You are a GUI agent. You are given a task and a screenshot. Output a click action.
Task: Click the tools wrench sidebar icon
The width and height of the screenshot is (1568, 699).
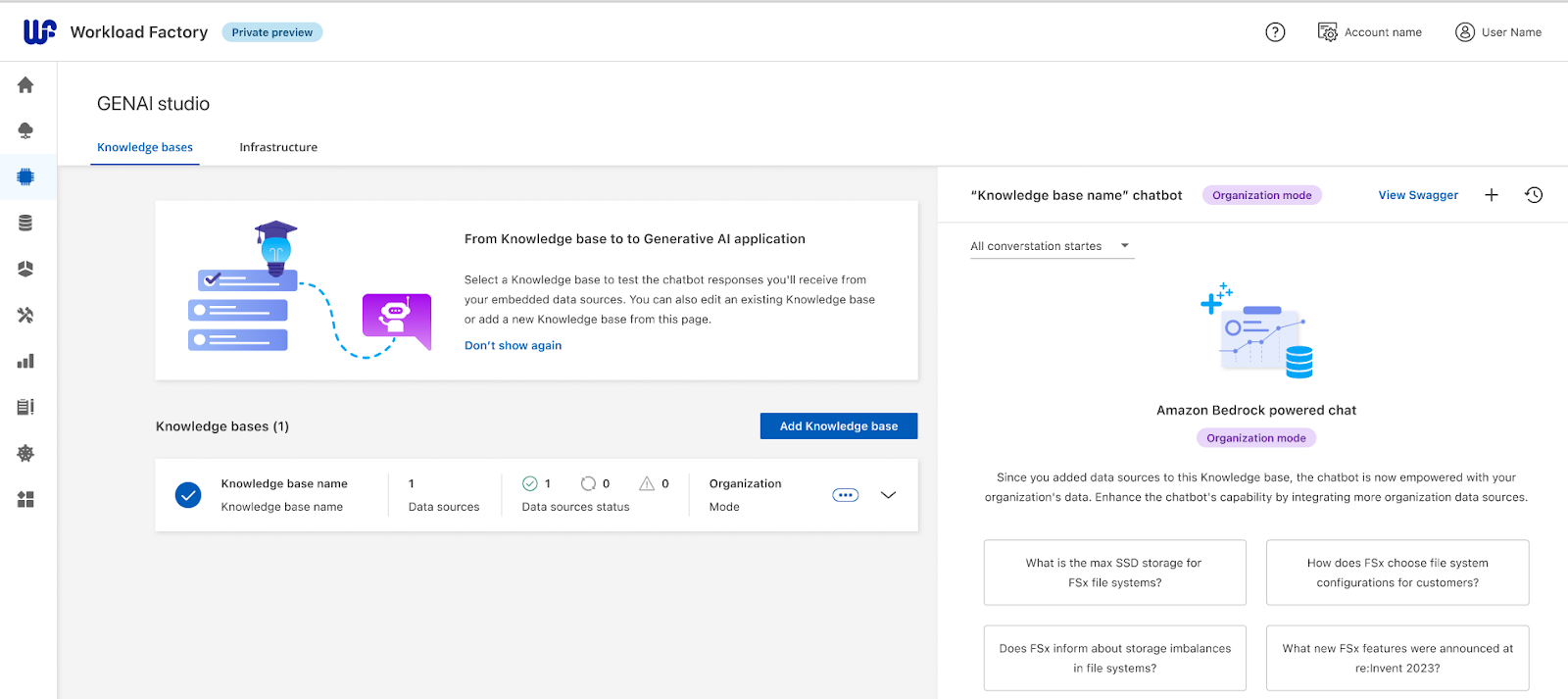click(25, 315)
